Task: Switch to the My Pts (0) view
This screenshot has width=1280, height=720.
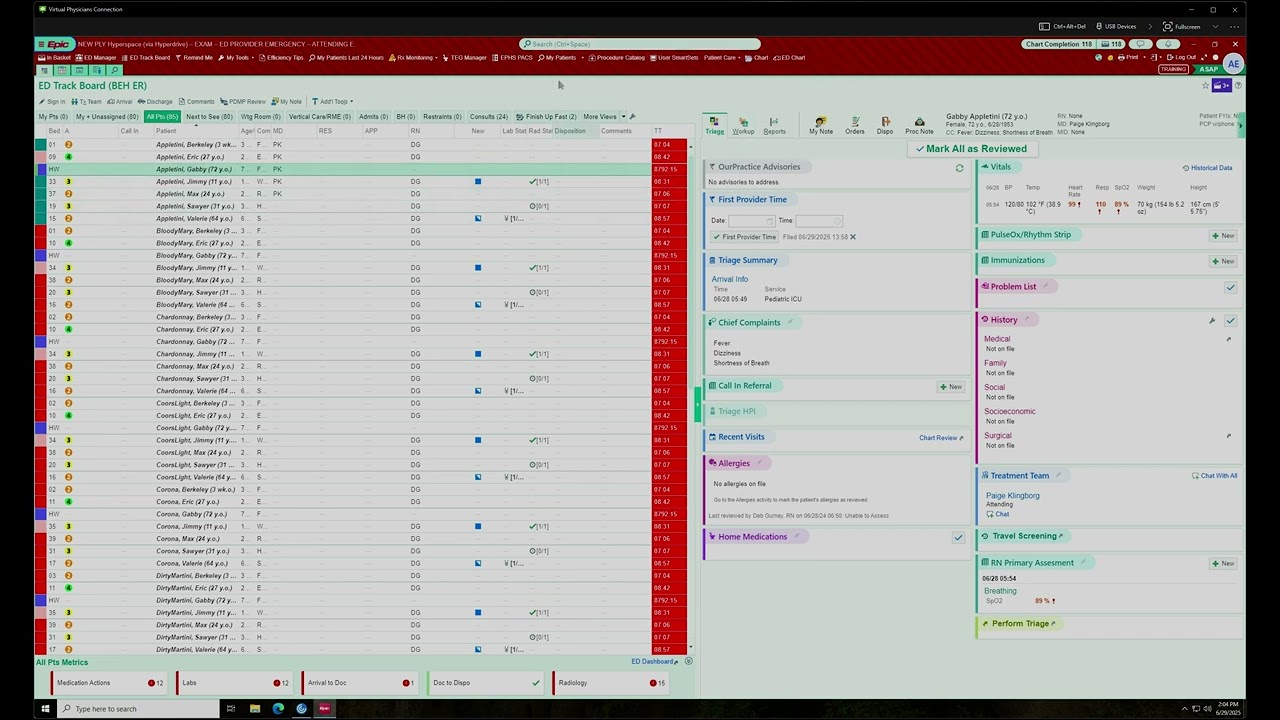Action: (52, 117)
